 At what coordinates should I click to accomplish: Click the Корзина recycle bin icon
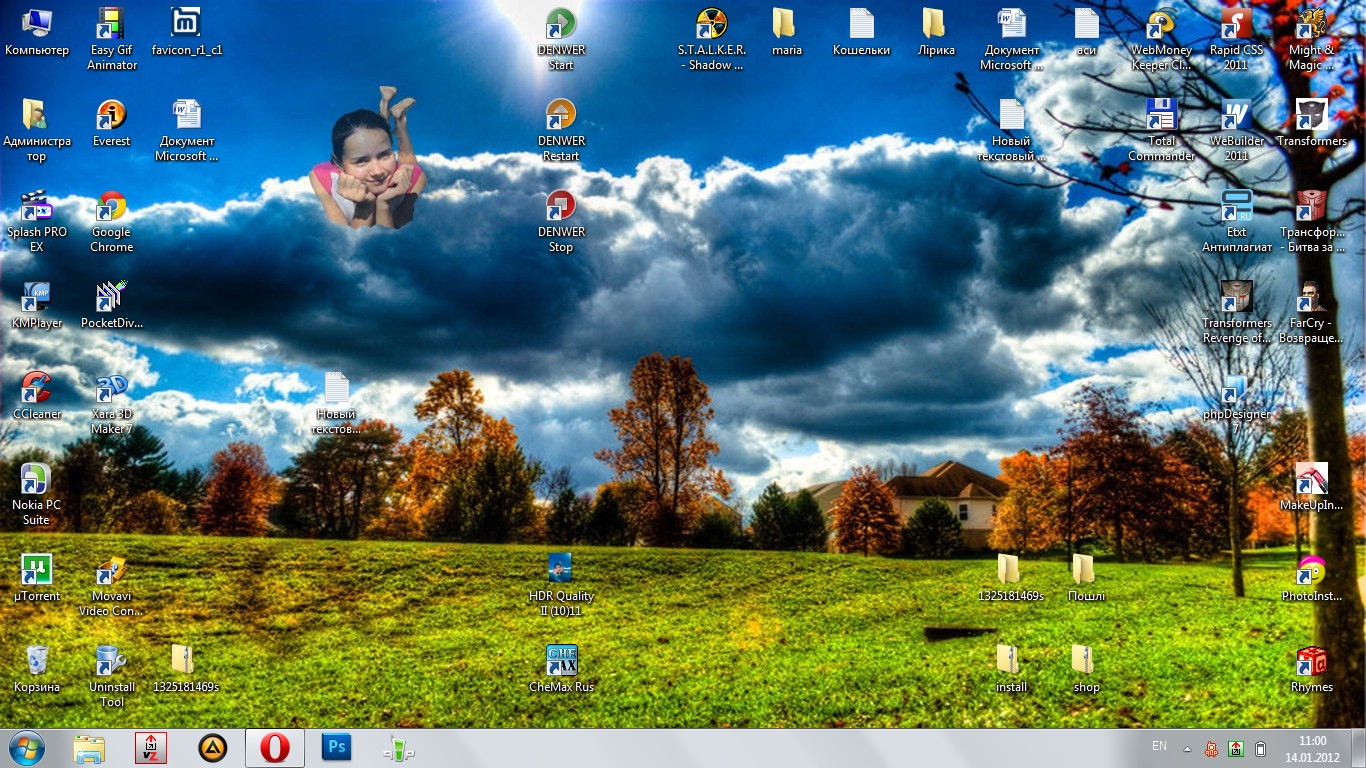[x=36, y=662]
